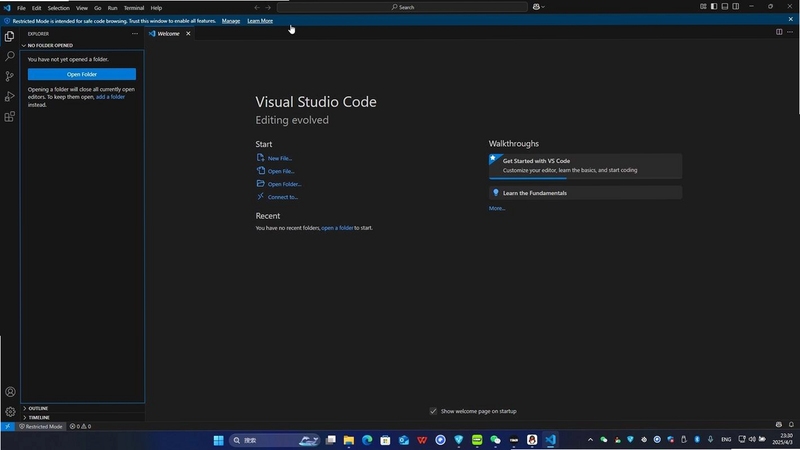
Task: Click the 'add a folder' link
Action: click(110, 97)
